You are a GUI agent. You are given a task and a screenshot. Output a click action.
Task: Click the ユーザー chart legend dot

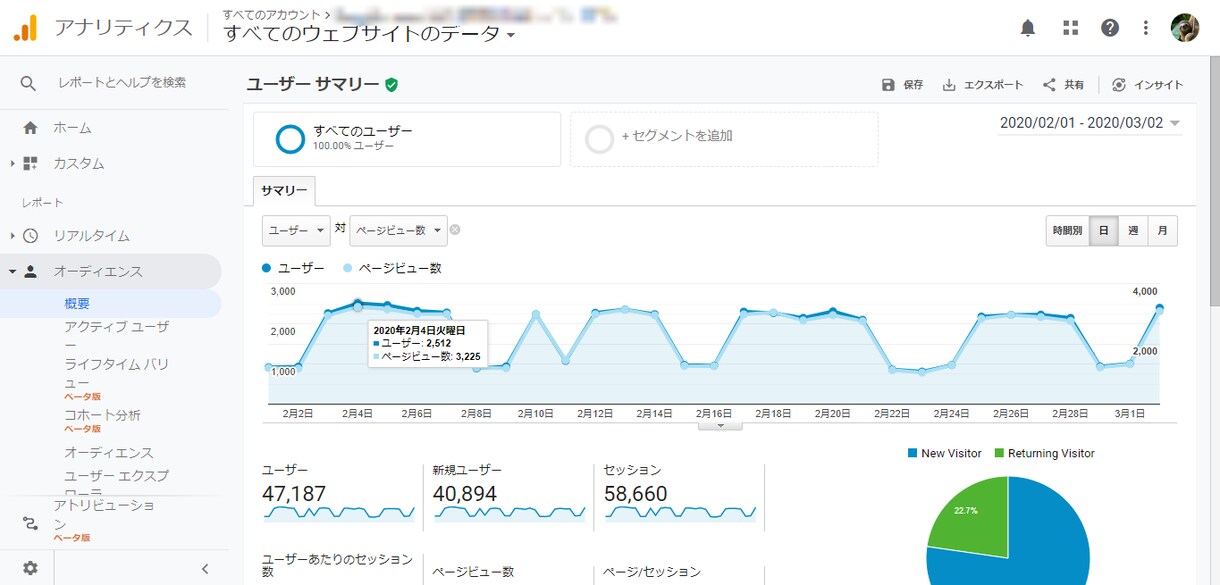pos(266,268)
